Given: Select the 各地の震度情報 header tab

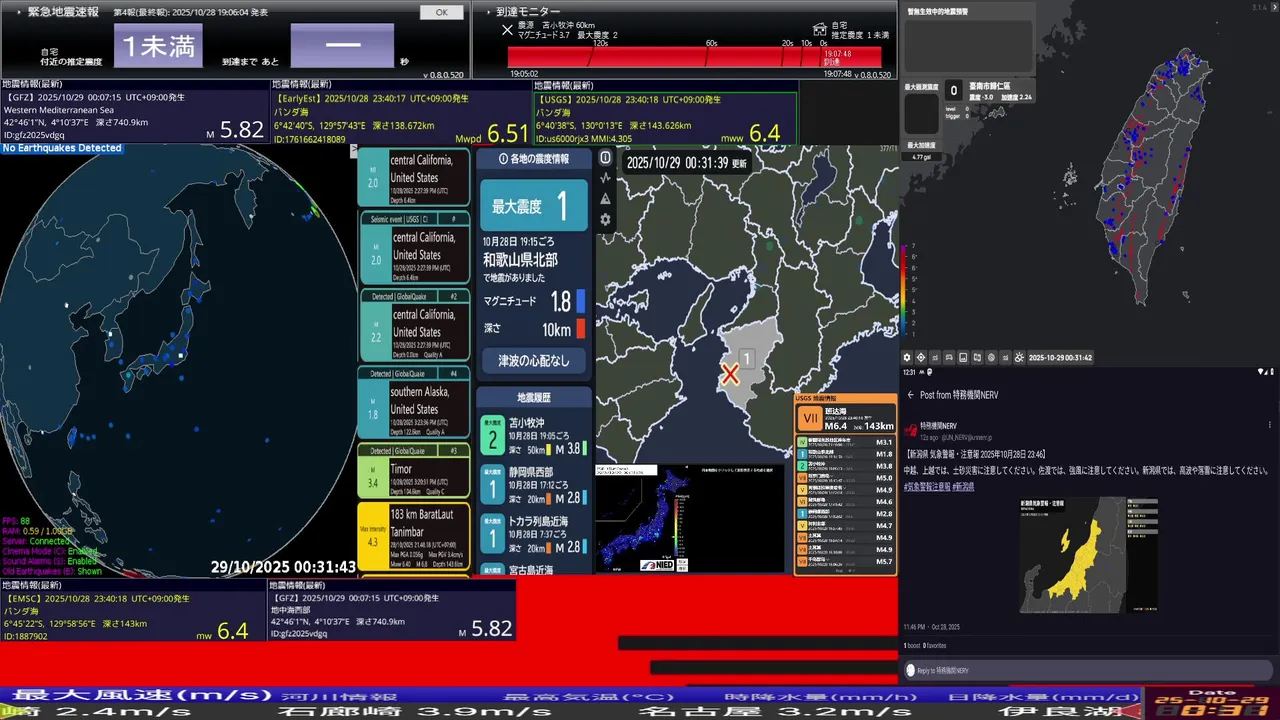Looking at the screenshot, I should (x=534, y=159).
